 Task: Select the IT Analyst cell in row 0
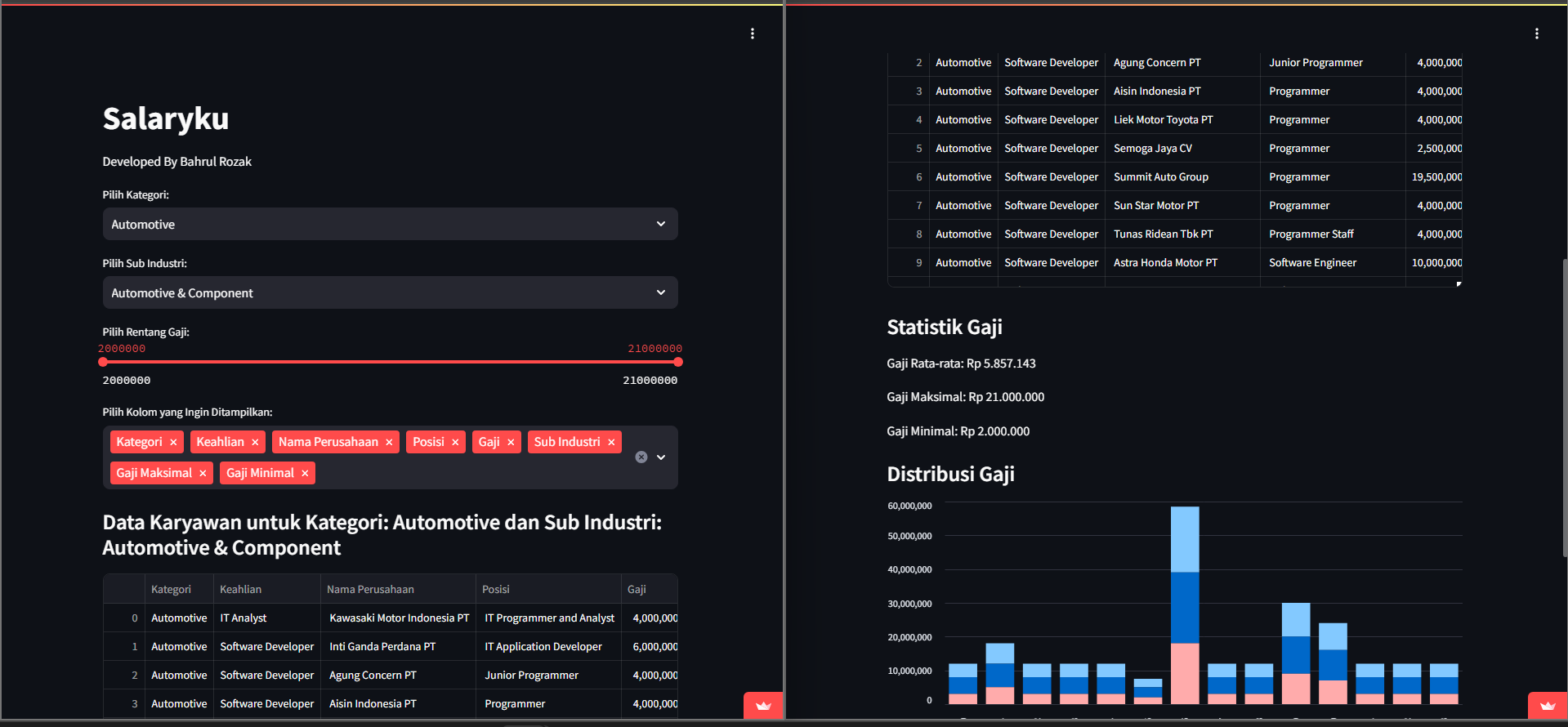(x=267, y=618)
